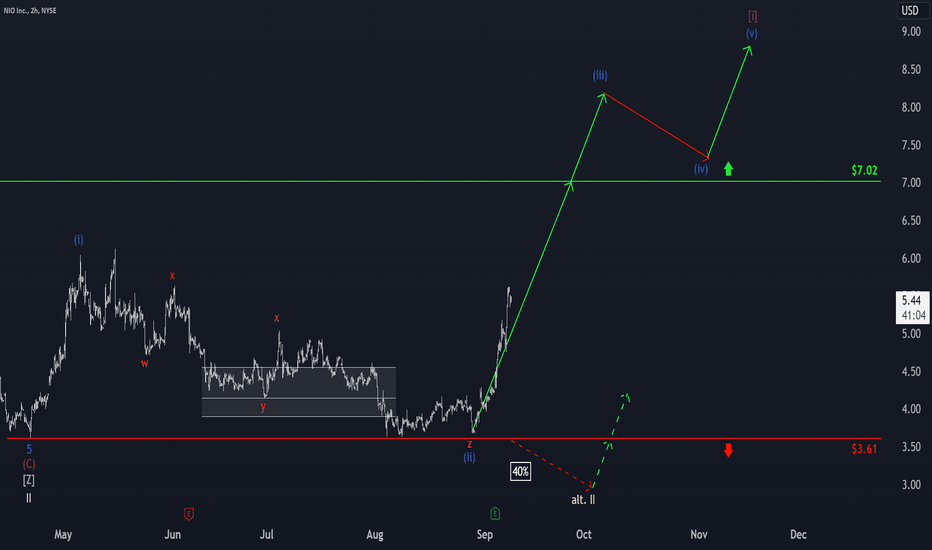This screenshot has height=550, width=932.
Task: Click the red w wave label
Action: 144,363
